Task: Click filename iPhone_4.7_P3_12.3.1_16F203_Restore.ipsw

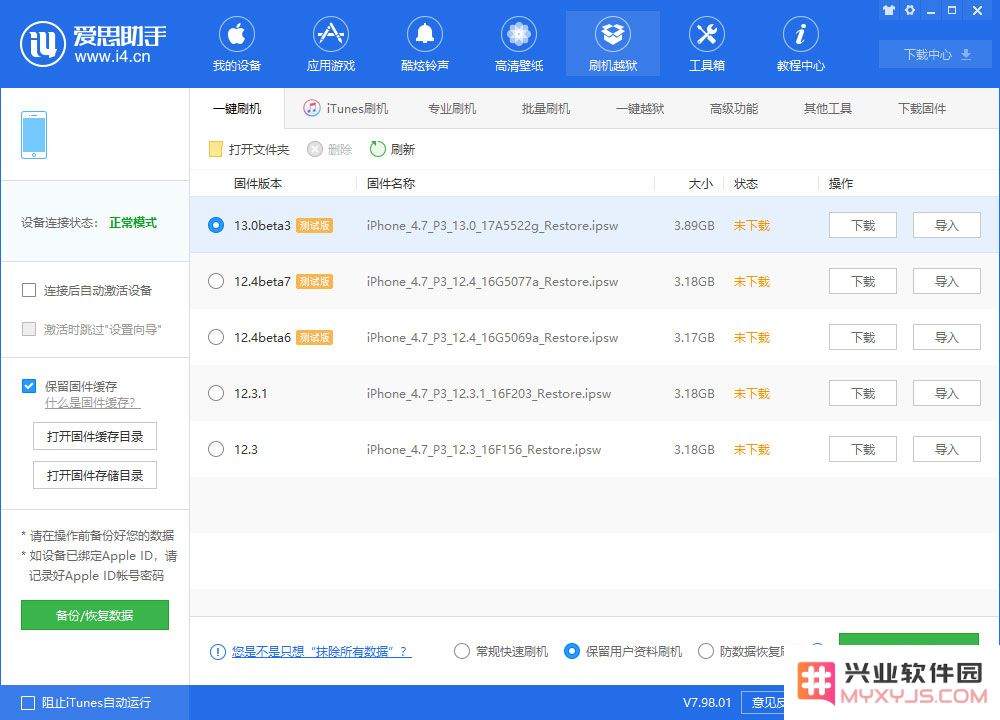Action: point(489,393)
